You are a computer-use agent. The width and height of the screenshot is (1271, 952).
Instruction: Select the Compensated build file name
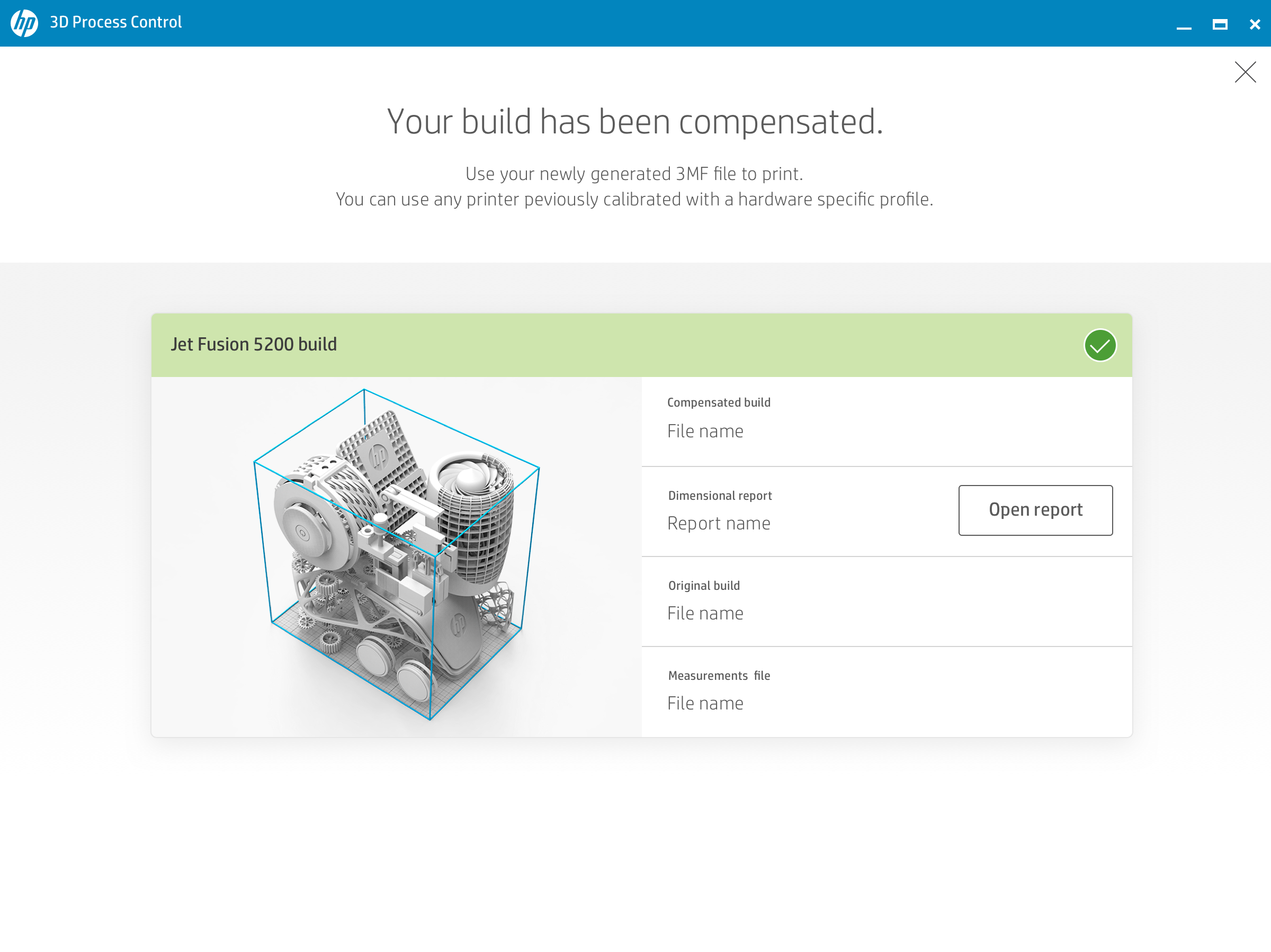(705, 431)
